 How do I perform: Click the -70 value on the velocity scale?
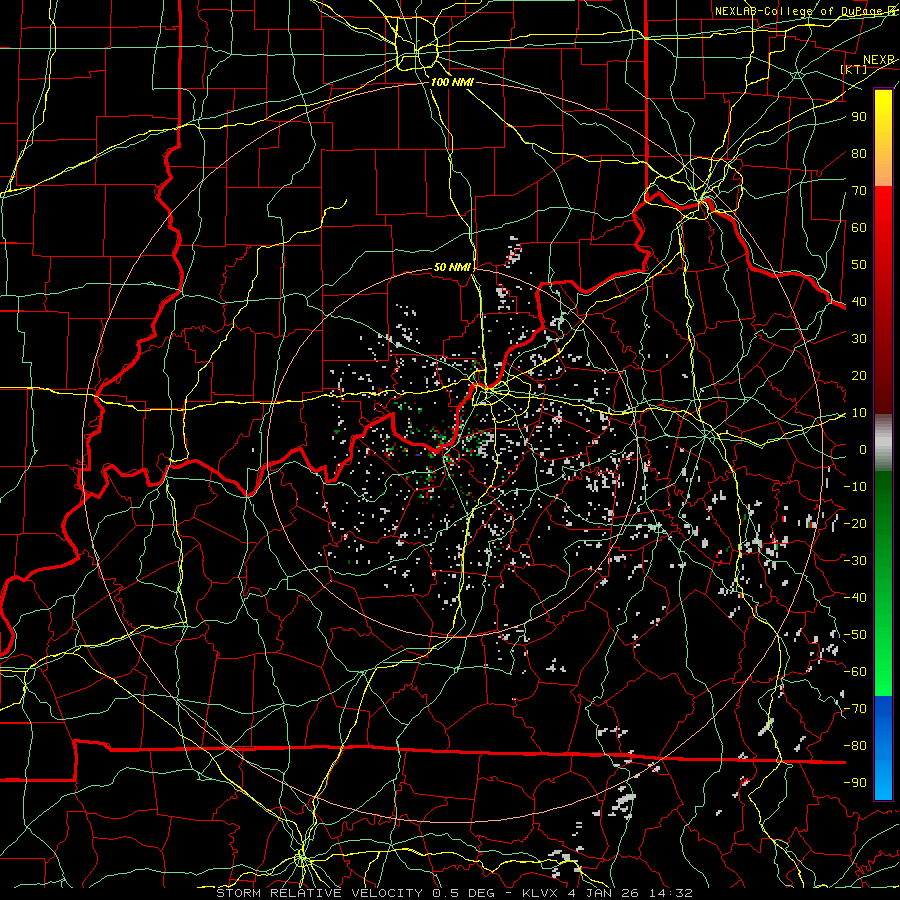(x=855, y=709)
